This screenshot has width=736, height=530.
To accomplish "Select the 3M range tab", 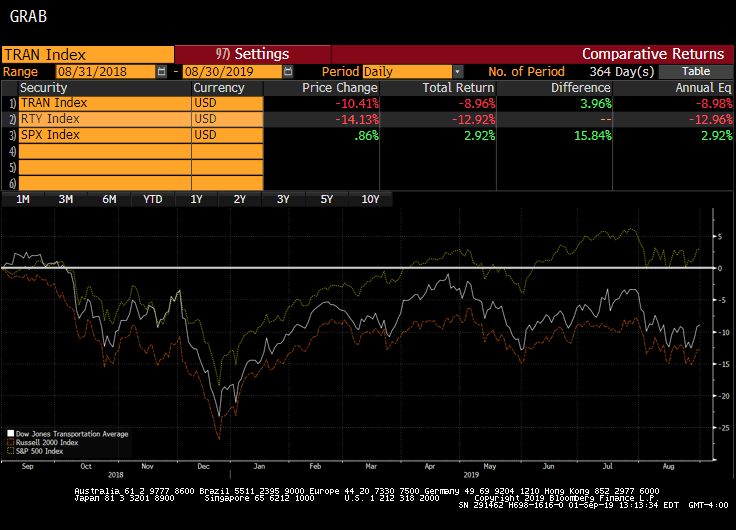I will pyautogui.click(x=66, y=200).
